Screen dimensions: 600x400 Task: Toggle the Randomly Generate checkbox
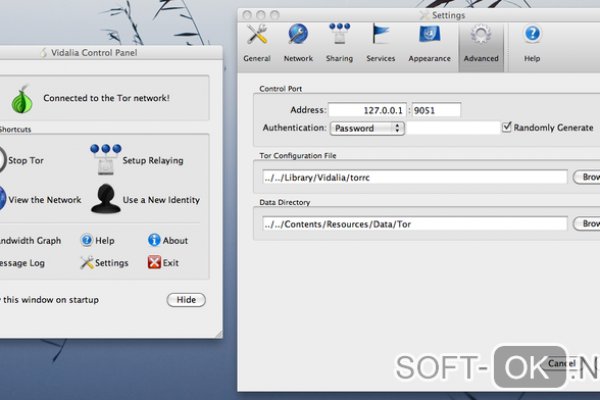tap(507, 128)
